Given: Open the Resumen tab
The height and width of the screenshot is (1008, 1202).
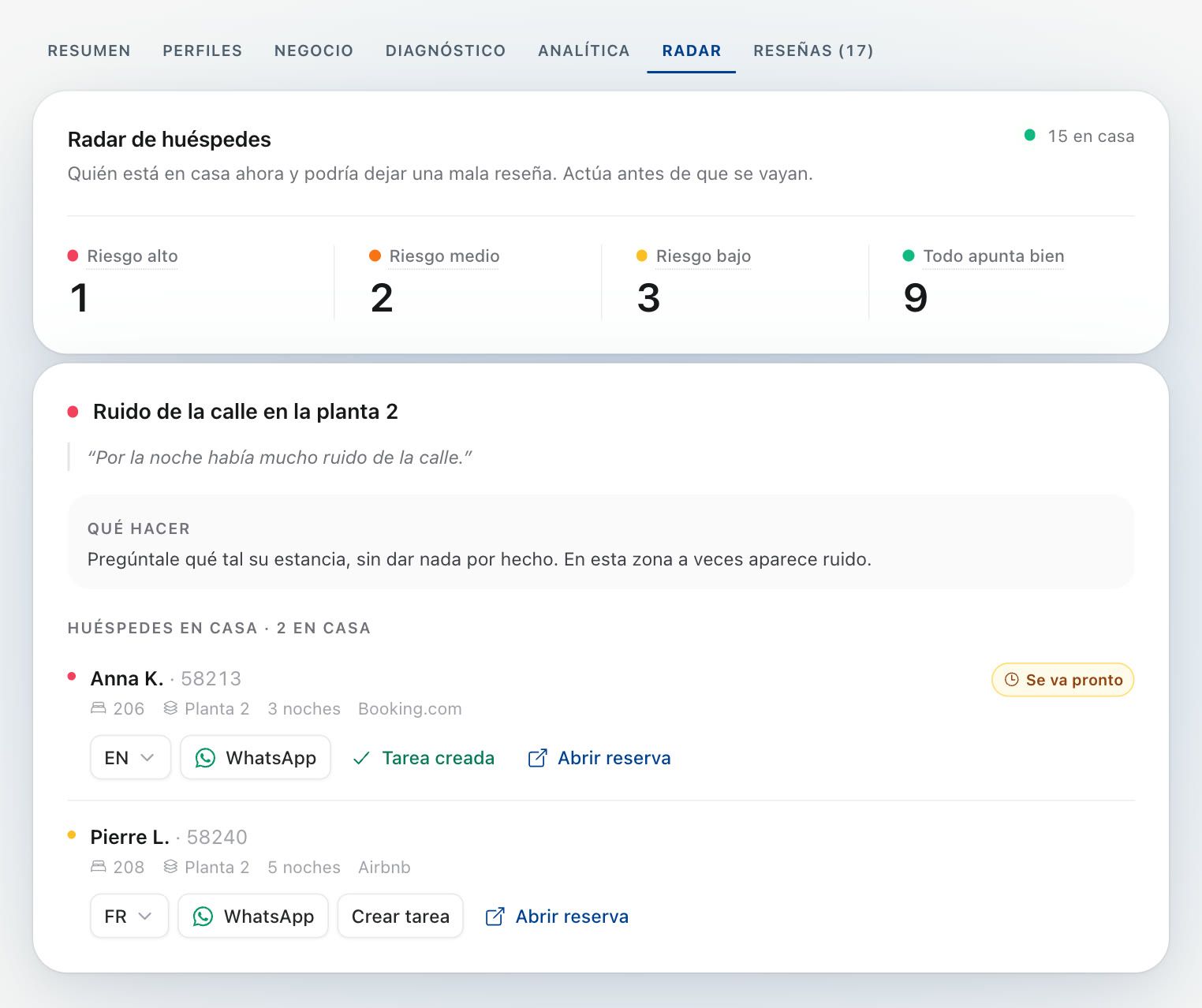Looking at the screenshot, I should [x=89, y=50].
